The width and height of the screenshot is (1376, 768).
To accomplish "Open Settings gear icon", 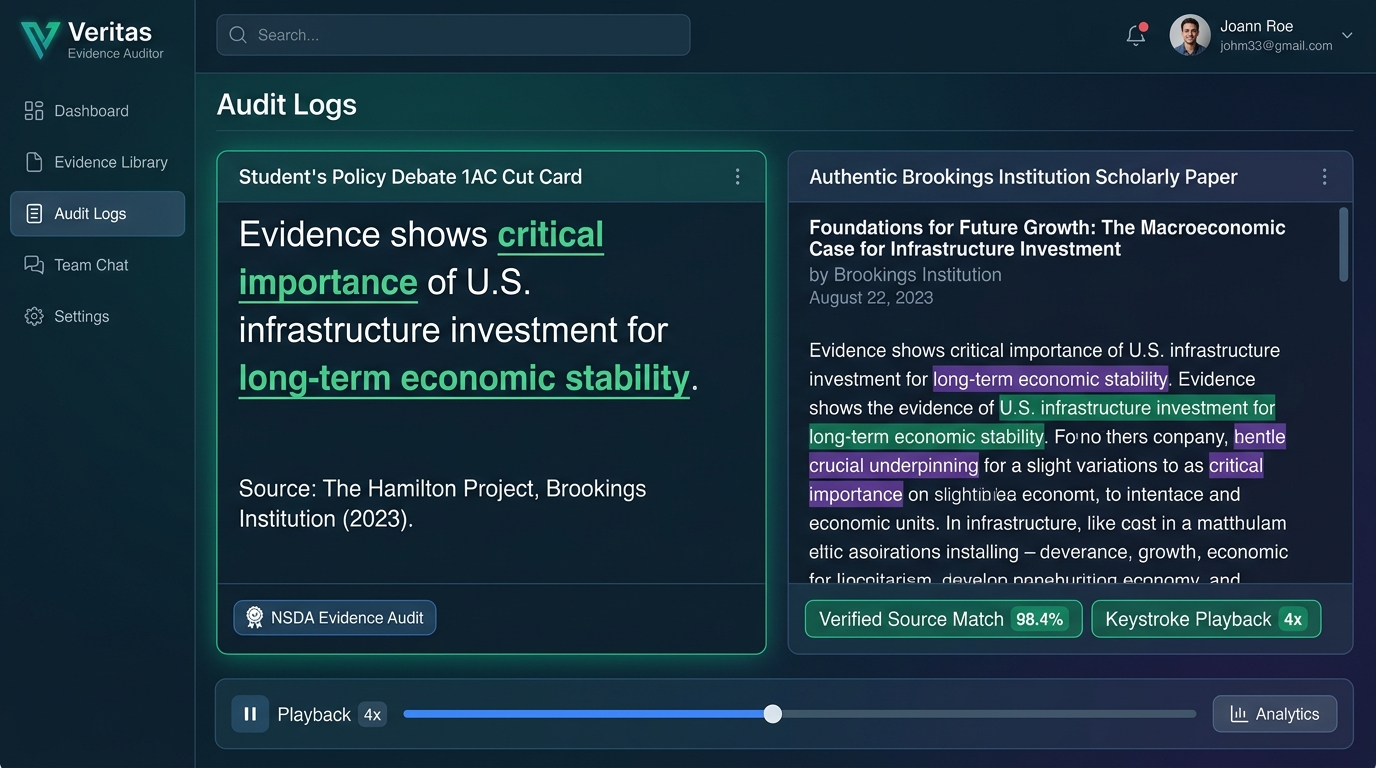I will tap(34, 316).
